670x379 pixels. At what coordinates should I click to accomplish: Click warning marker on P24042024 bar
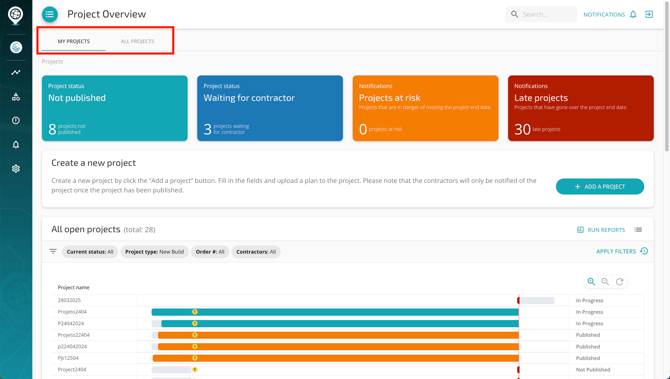tap(195, 323)
